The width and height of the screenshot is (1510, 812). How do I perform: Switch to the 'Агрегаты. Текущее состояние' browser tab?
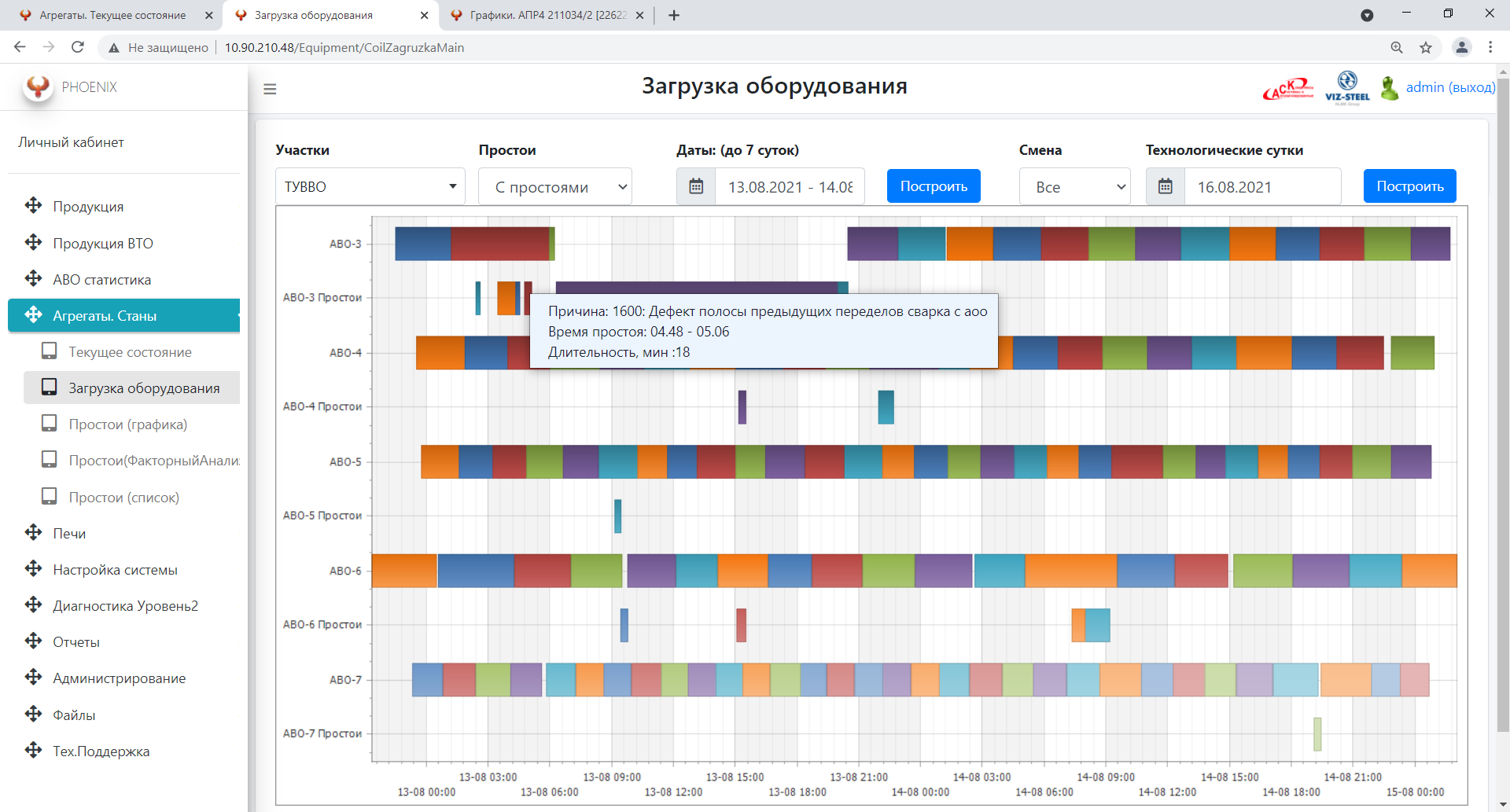(112, 15)
